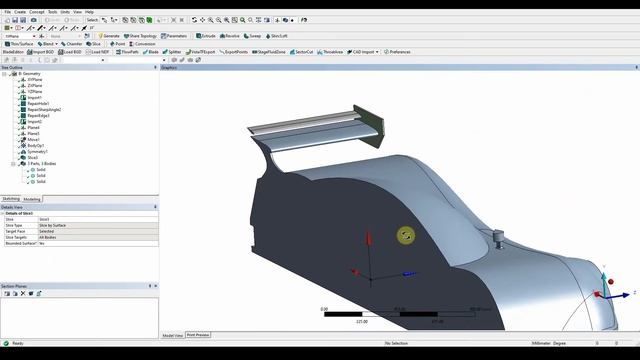Click Import BGD in BladeEditor toolbar
640x360 pixels.
tap(40, 52)
